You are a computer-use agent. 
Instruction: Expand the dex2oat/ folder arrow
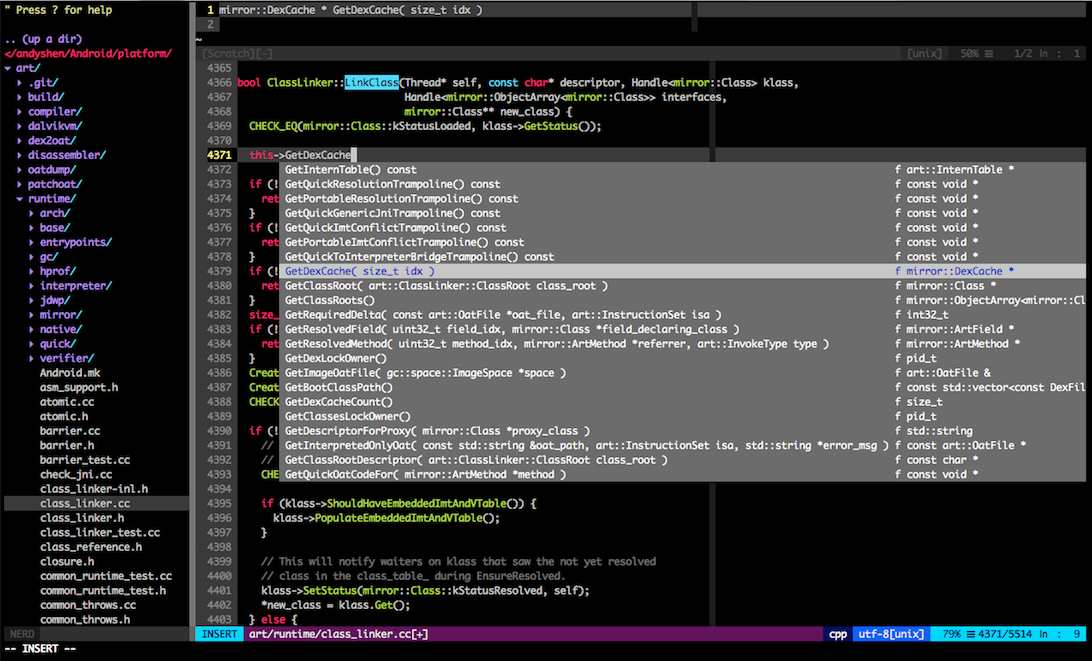pos(20,141)
